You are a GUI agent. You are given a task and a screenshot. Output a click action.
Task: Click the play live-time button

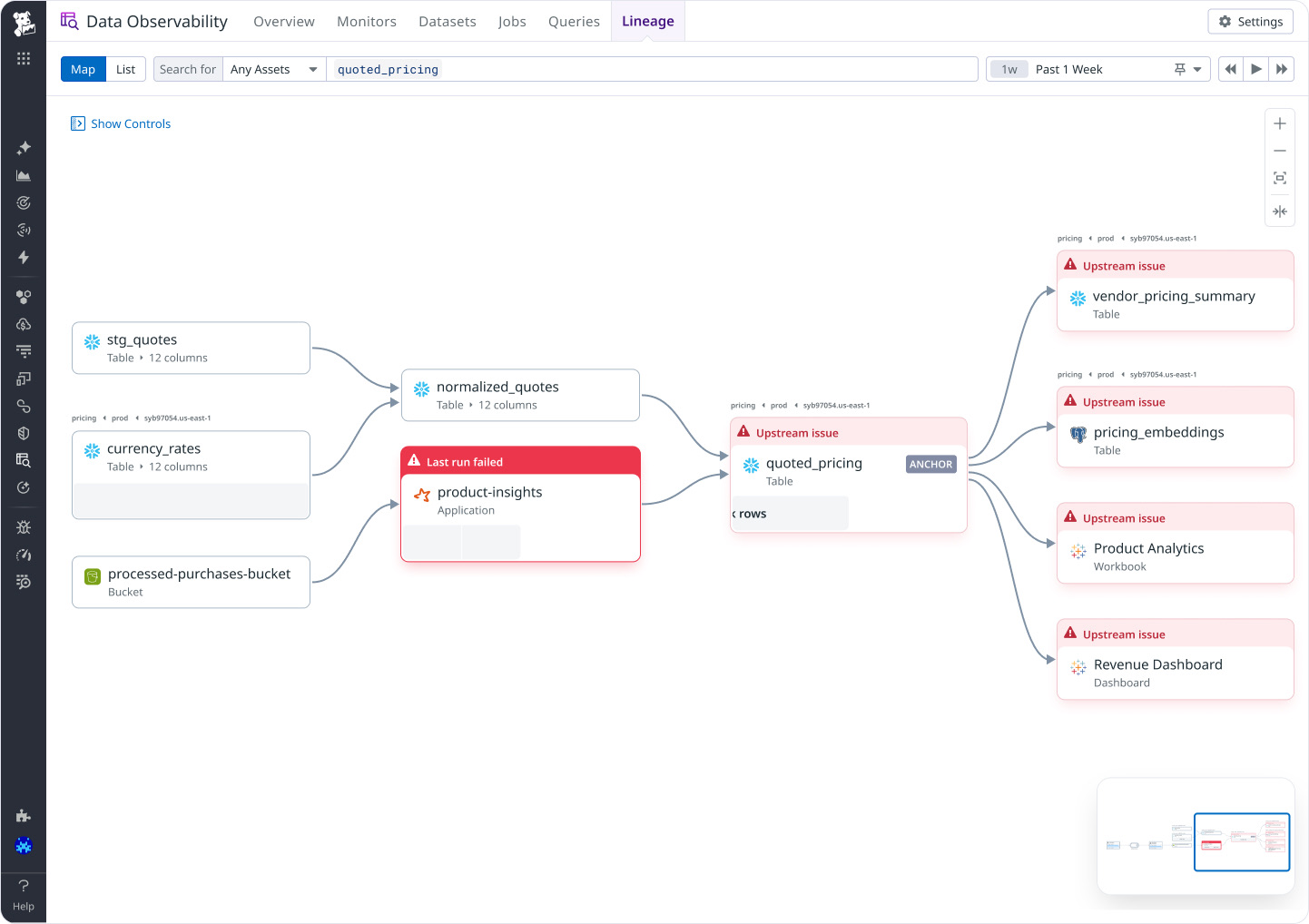[x=1256, y=69]
